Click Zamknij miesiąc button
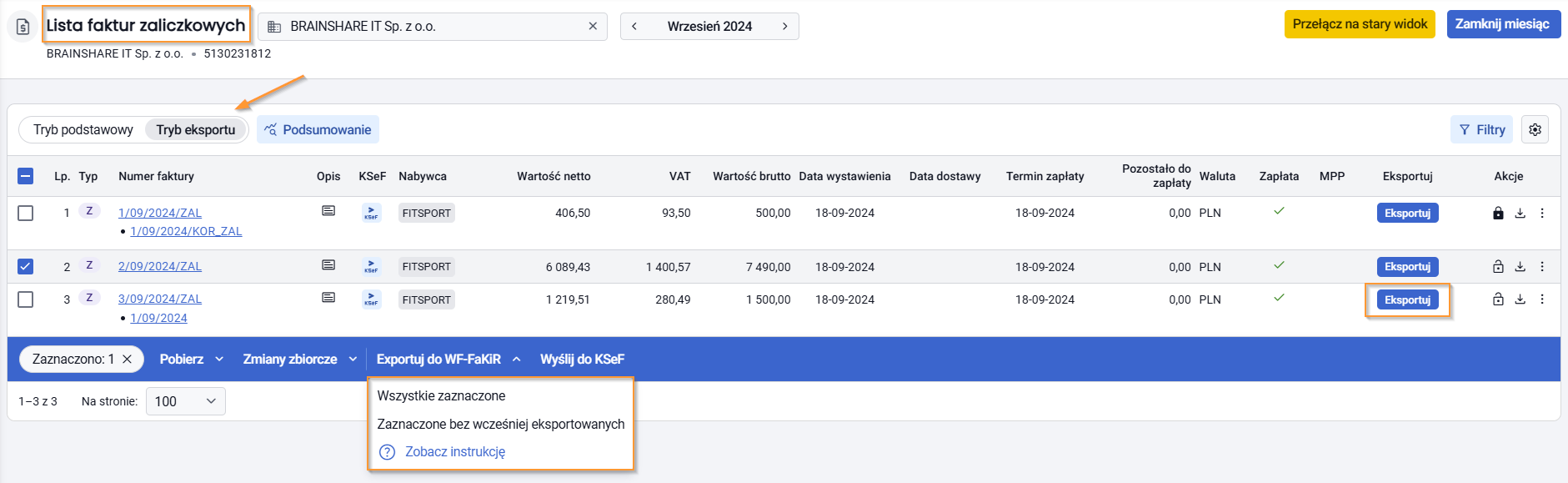This screenshot has width=1568, height=483. pyautogui.click(x=1502, y=24)
